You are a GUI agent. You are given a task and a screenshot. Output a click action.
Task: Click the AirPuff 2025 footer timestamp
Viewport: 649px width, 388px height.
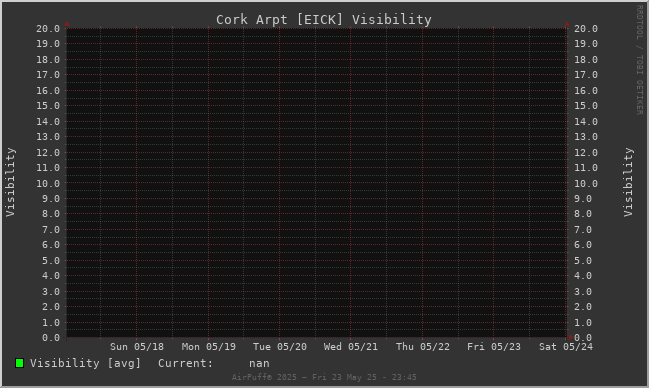click(324, 377)
